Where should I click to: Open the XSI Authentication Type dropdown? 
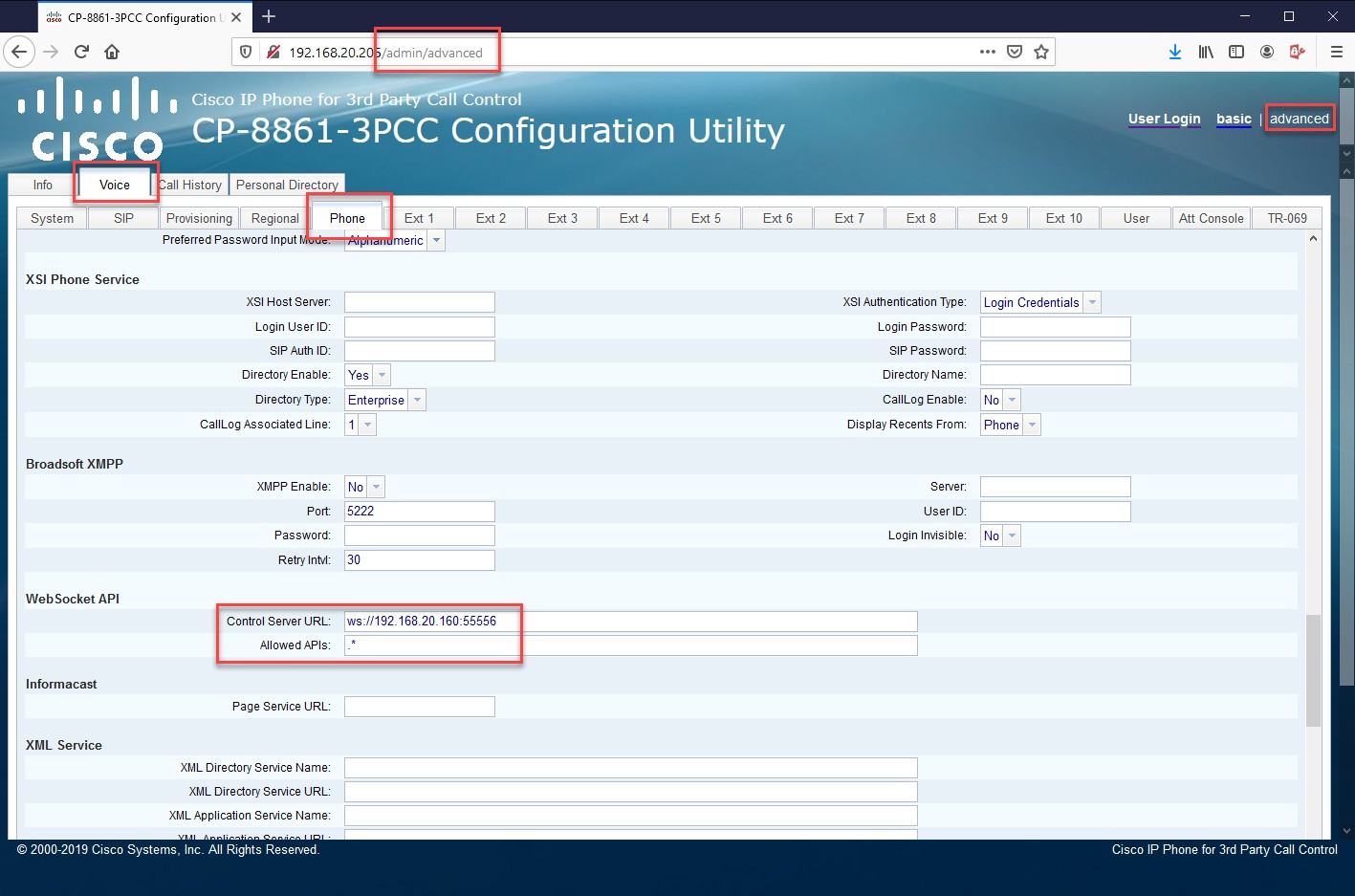point(1040,302)
